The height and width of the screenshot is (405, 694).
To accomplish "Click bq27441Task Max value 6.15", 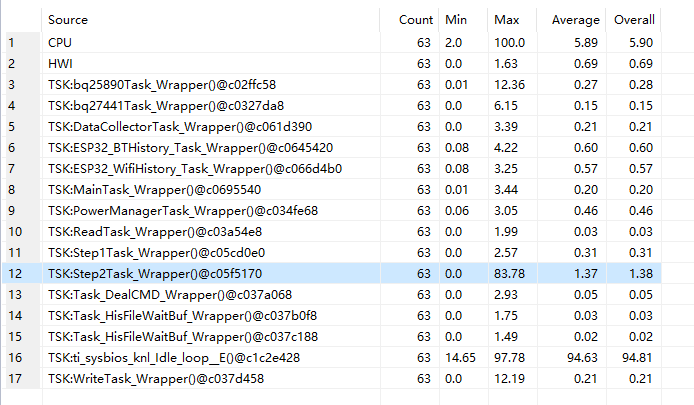I will (506, 106).
